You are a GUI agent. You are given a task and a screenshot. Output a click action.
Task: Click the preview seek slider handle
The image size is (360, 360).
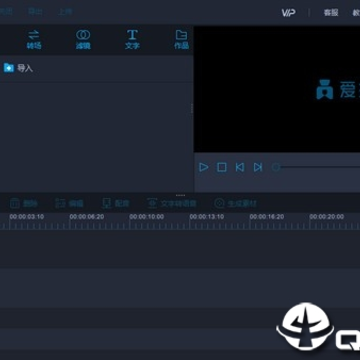click(276, 167)
